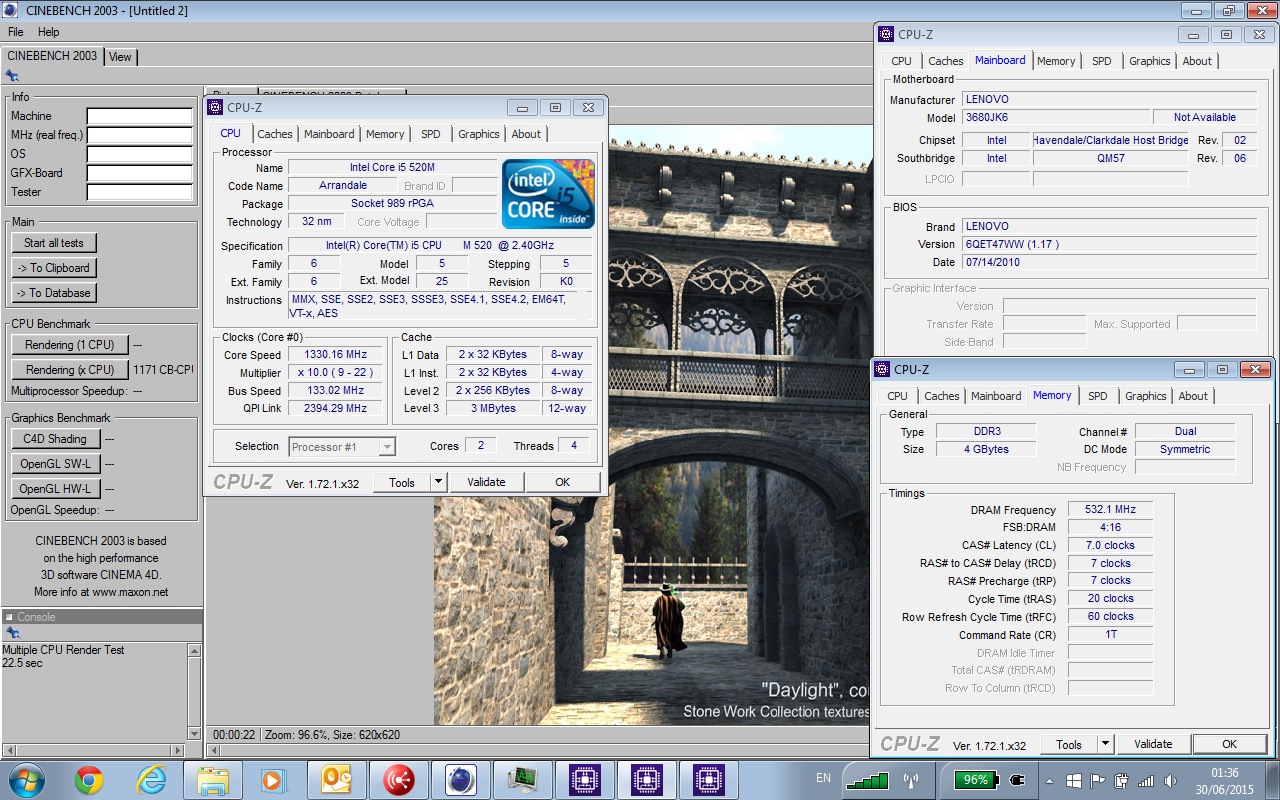The image size is (1280, 800).
Task: Click the '1330.16 MHz' Core Speed value
Action: coord(337,355)
